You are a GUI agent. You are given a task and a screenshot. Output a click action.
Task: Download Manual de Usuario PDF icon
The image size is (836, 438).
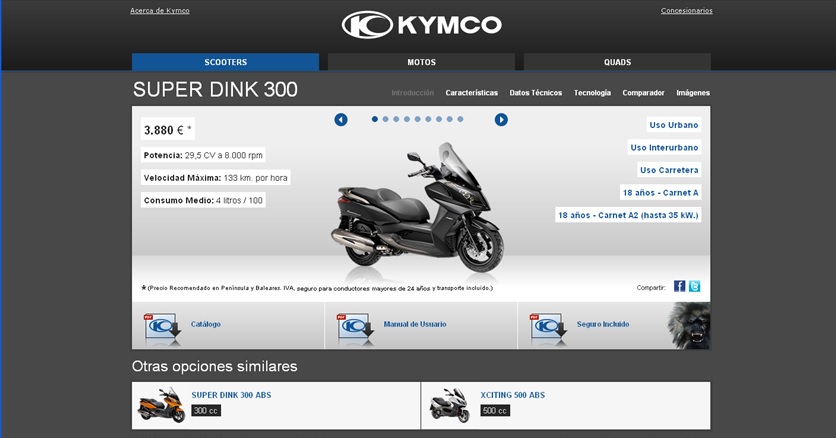(x=355, y=329)
